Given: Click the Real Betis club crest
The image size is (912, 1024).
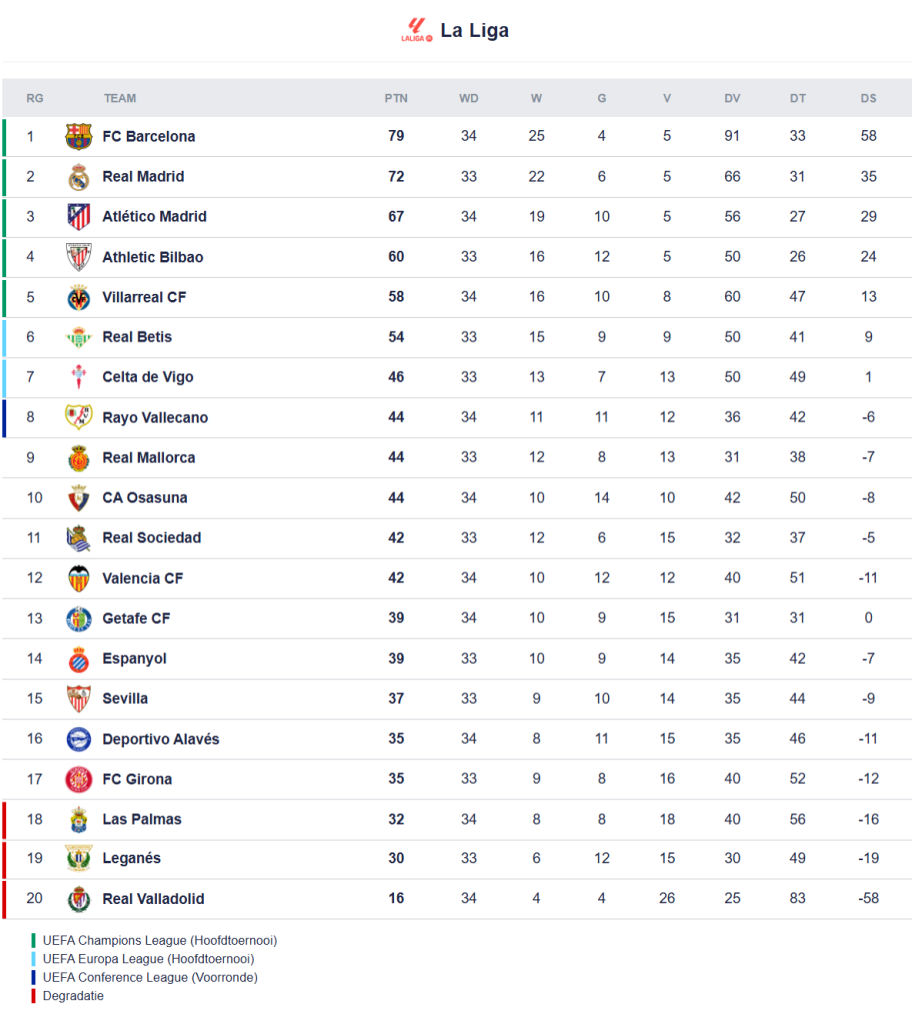Looking at the screenshot, I should (79, 337).
